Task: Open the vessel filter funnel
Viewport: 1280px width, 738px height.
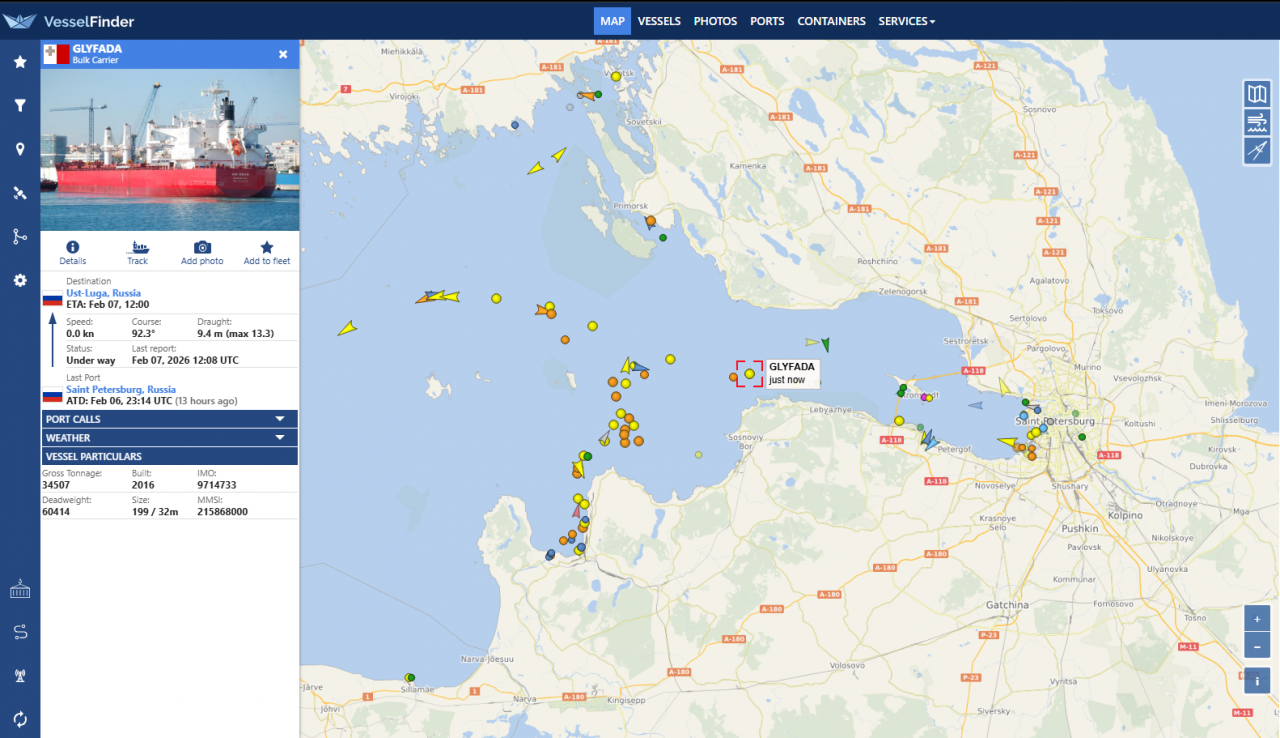Action: 20,105
